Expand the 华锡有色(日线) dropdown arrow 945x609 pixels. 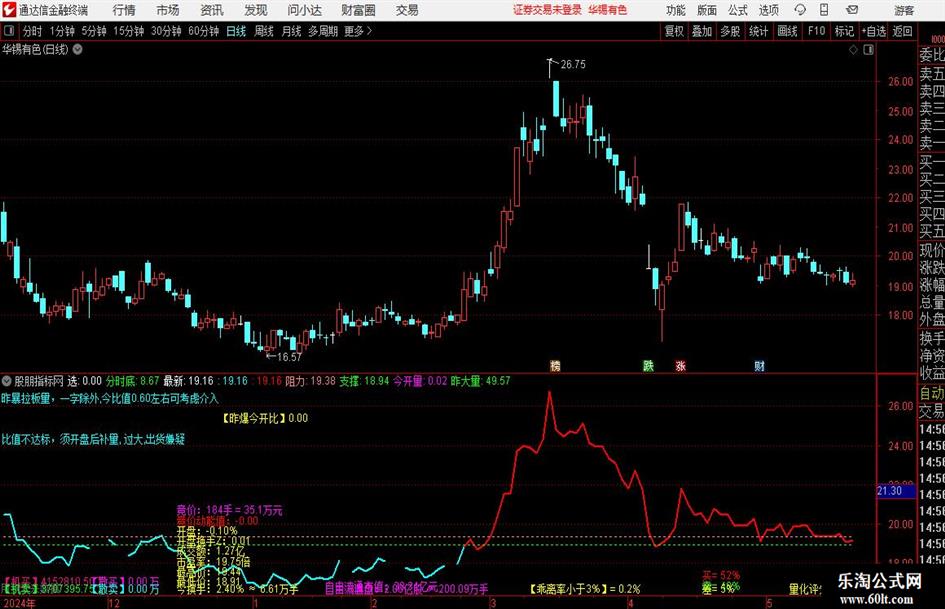pyautogui.click(x=77, y=49)
